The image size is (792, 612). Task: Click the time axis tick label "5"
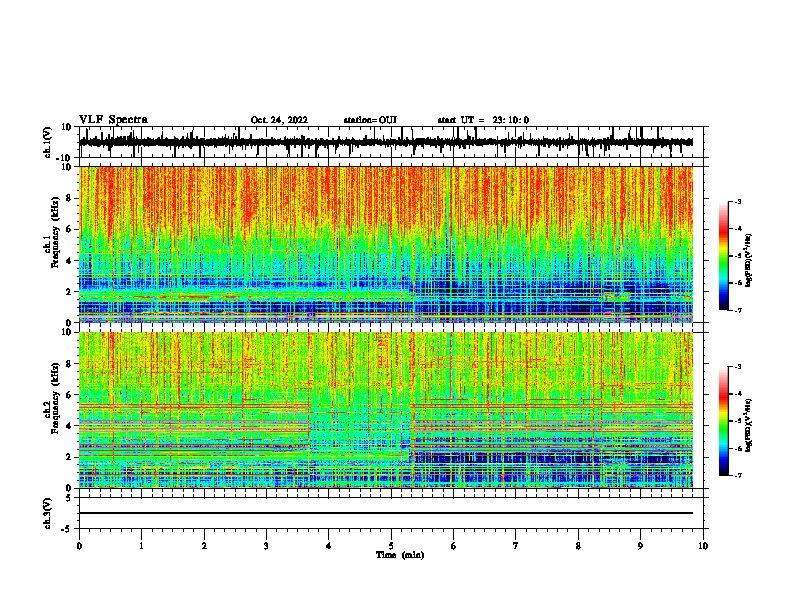(x=391, y=546)
